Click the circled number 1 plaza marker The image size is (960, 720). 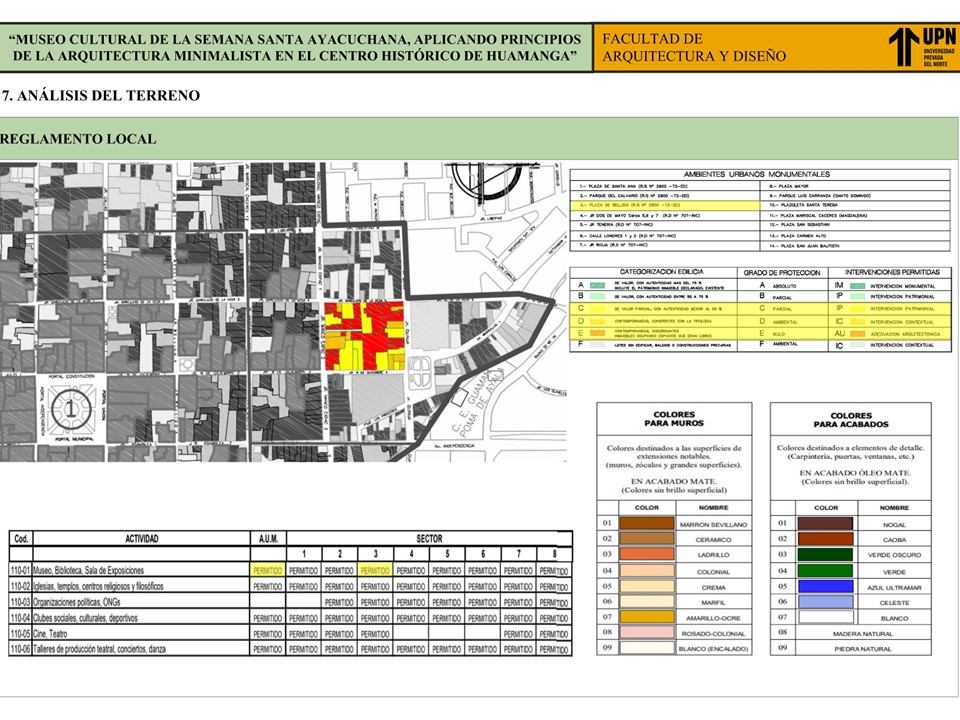pyautogui.click(x=71, y=409)
